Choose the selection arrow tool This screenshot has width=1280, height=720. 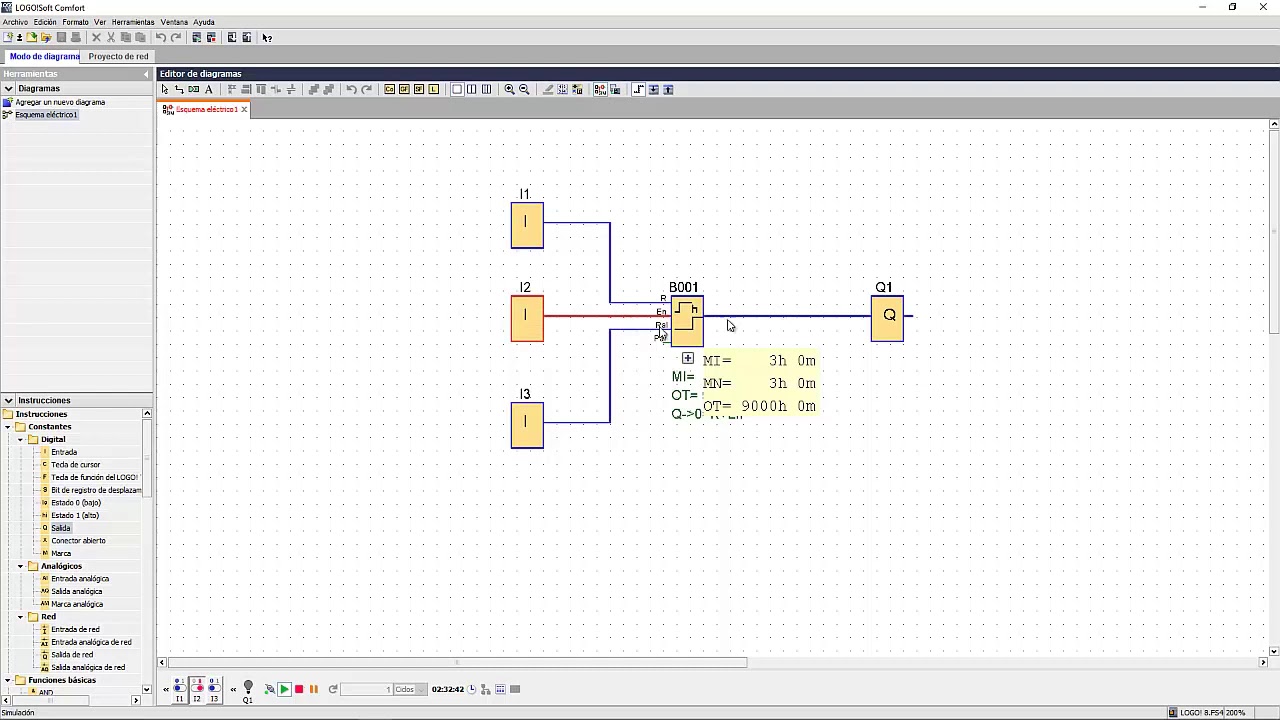click(x=165, y=89)
